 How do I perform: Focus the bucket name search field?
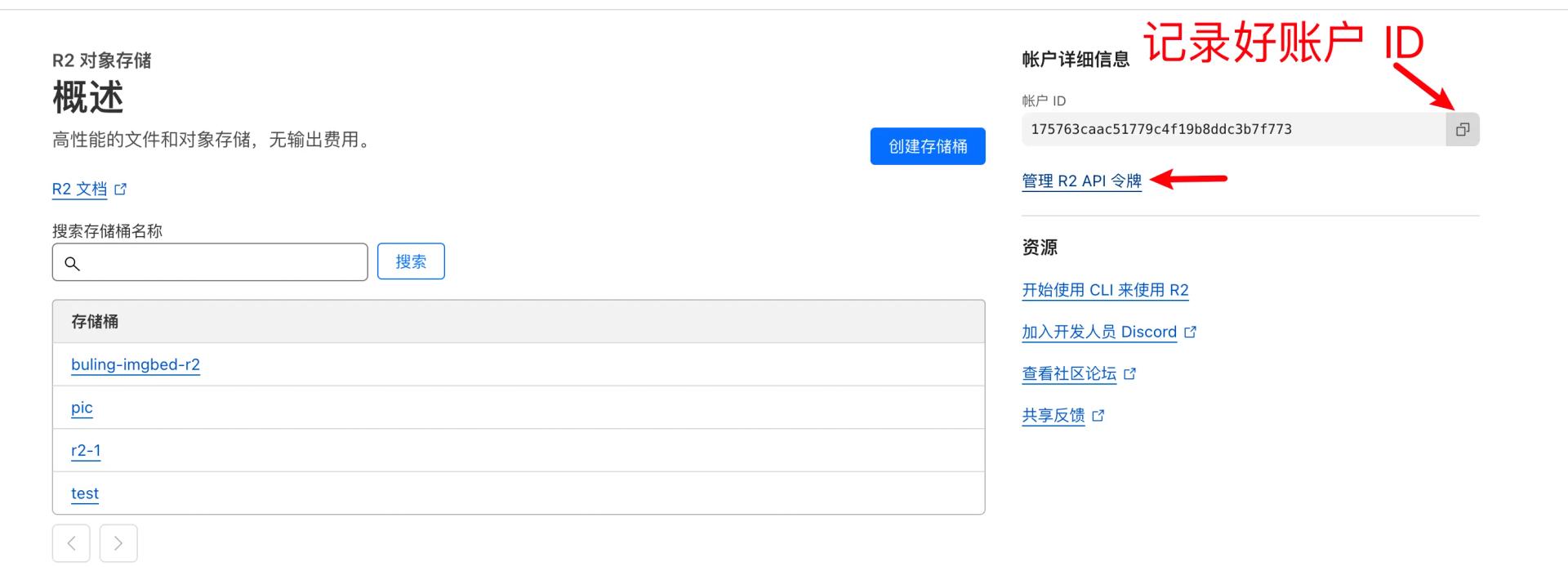210,262
